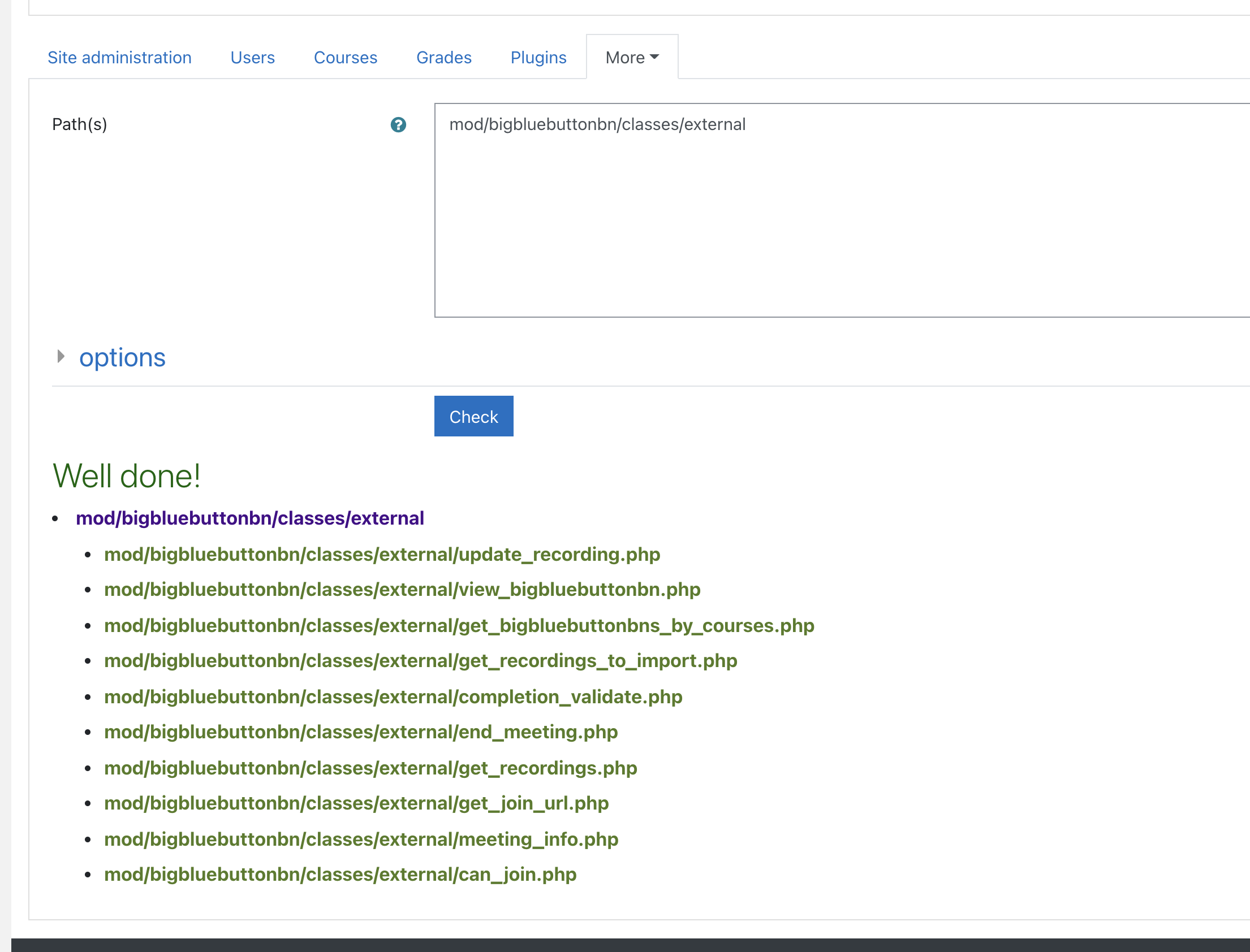
Task: Go to the Plugins tab
Action: [538, 57]
